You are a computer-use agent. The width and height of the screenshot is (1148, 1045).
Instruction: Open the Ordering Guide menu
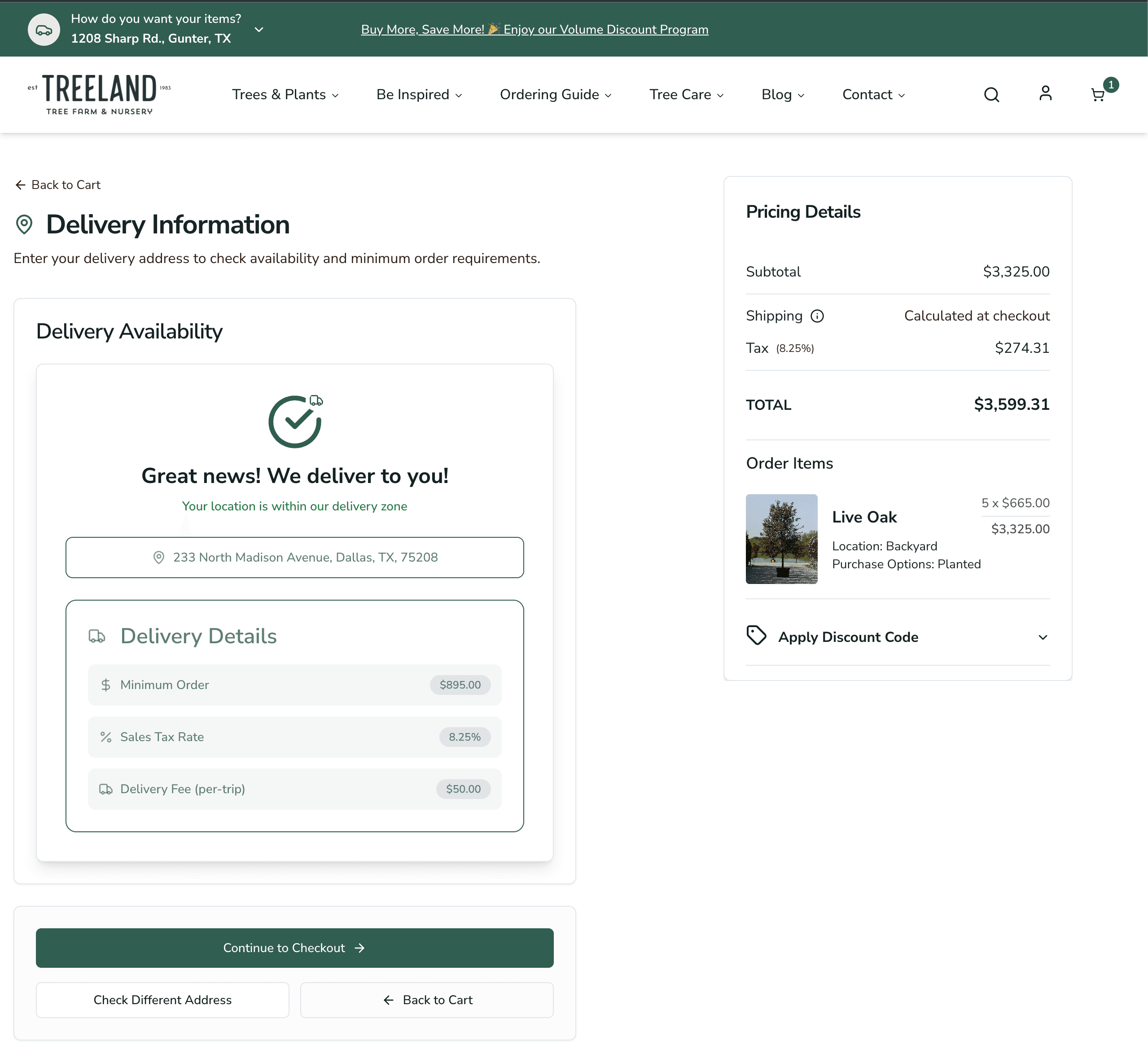[x=555, y=95]
